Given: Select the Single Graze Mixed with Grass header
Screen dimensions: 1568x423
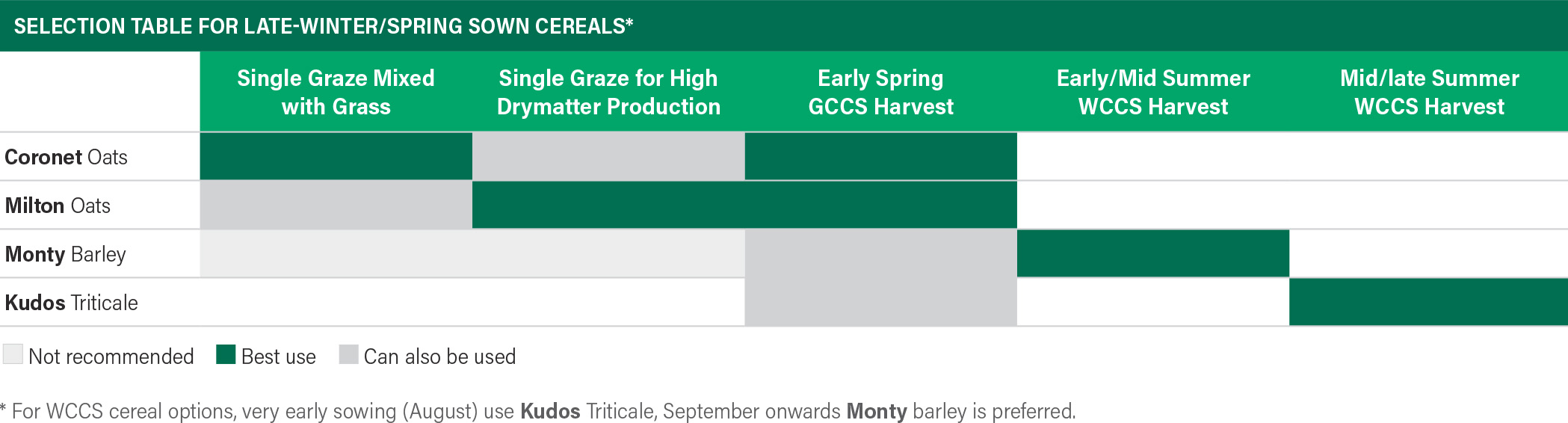Looking at the screenshot, I should pos(336,92).
